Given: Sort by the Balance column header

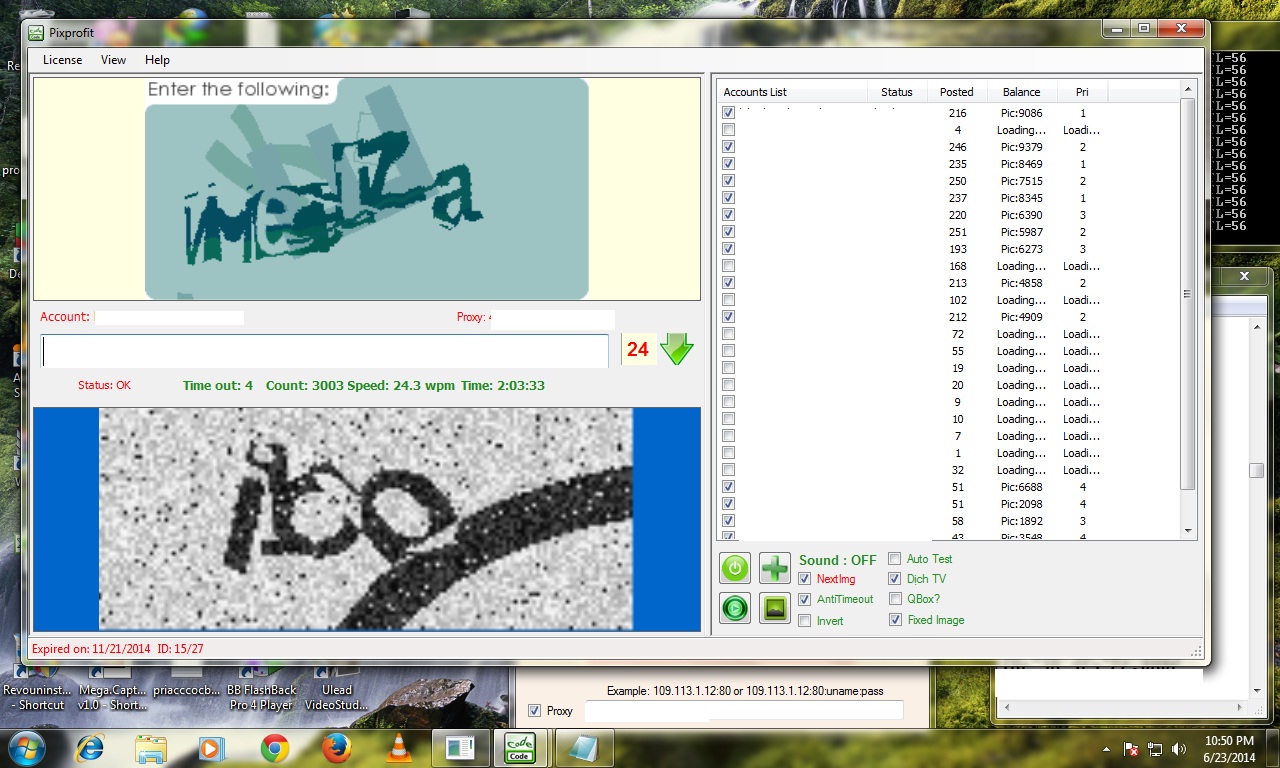Looking at the screenshot, I should point(1021,92).
